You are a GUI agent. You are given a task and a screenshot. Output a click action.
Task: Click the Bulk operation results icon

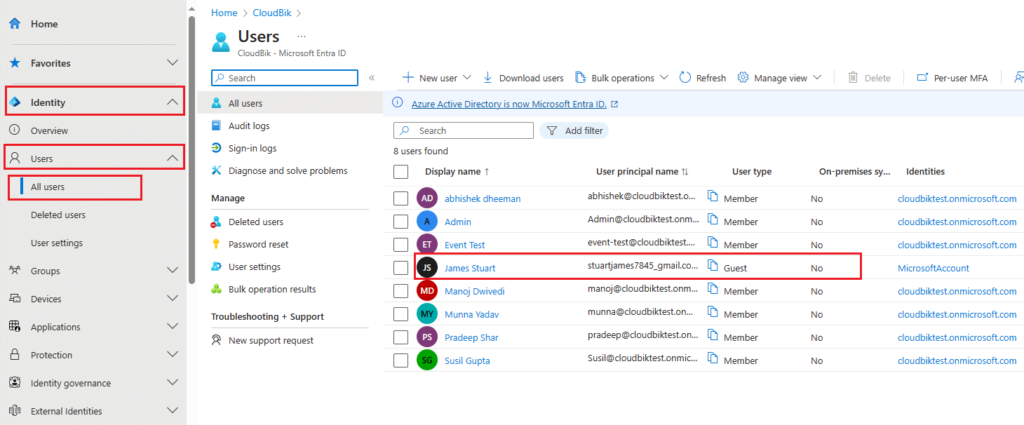(216, 289)
